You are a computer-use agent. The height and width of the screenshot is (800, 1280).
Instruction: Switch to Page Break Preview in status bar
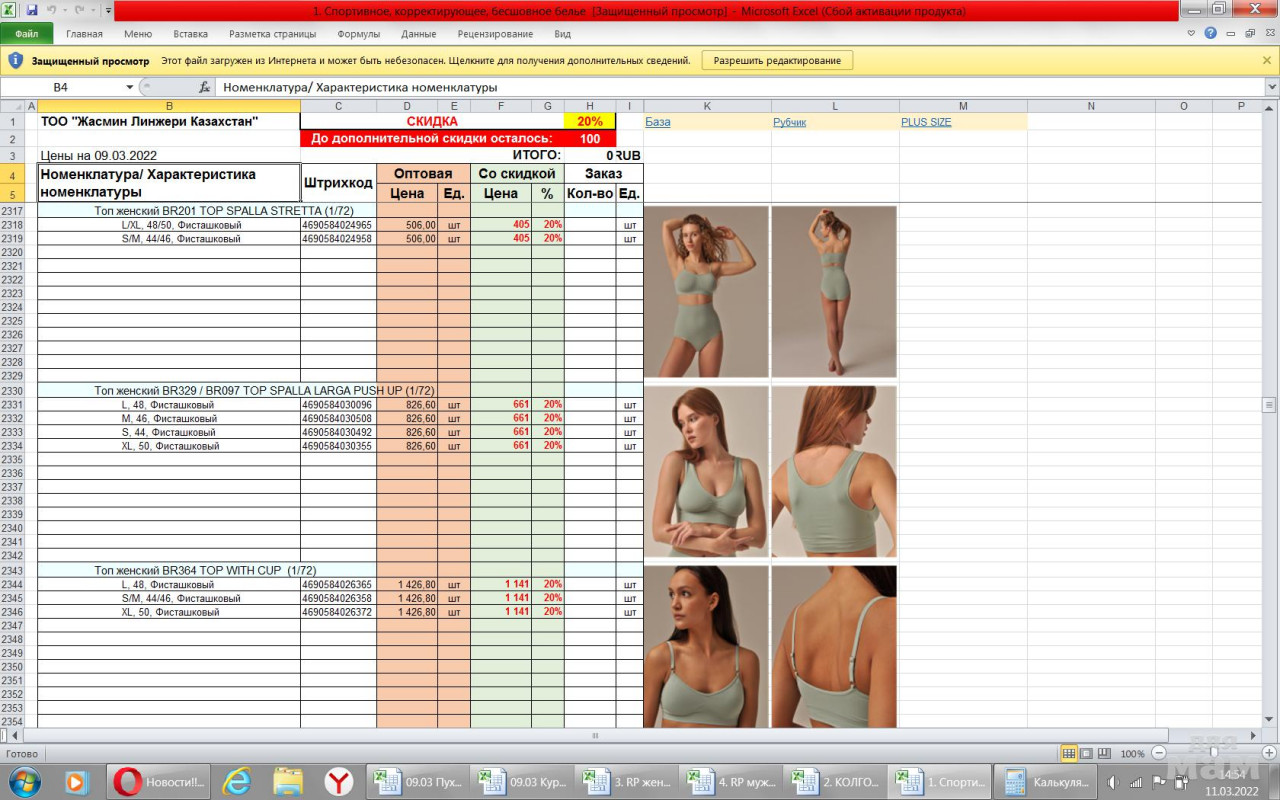coord(1103,753)
